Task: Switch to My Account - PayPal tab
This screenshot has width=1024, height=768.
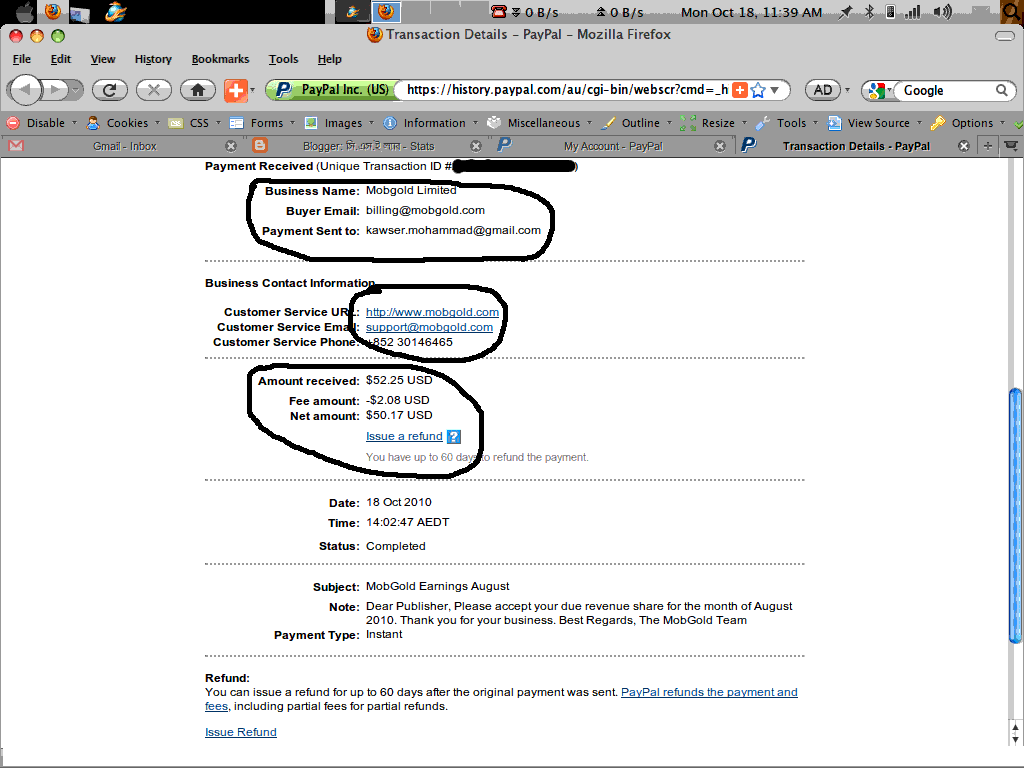Action: pos(613,146)
